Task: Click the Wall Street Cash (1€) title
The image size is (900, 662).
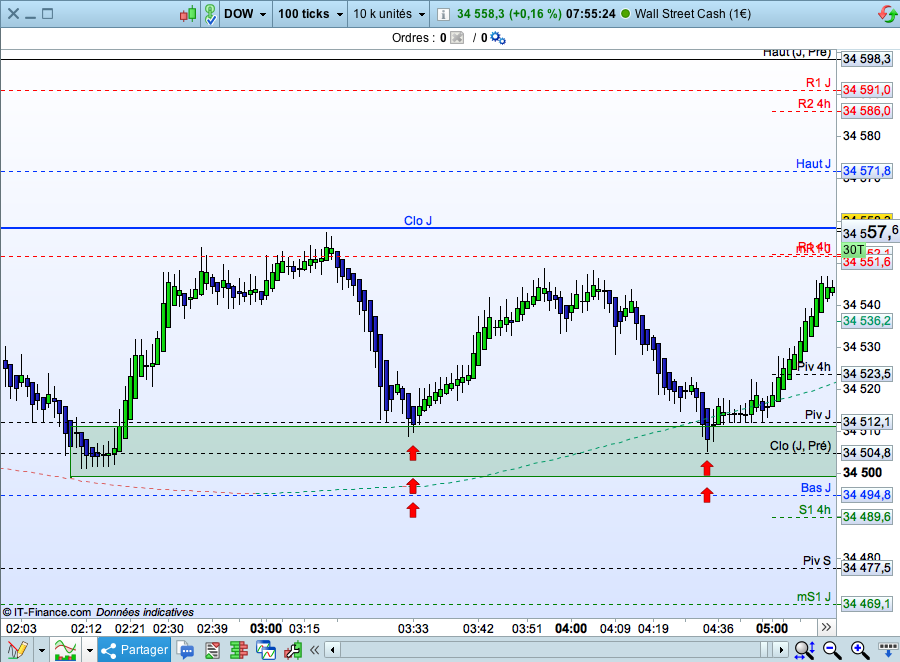Action: 692,14
